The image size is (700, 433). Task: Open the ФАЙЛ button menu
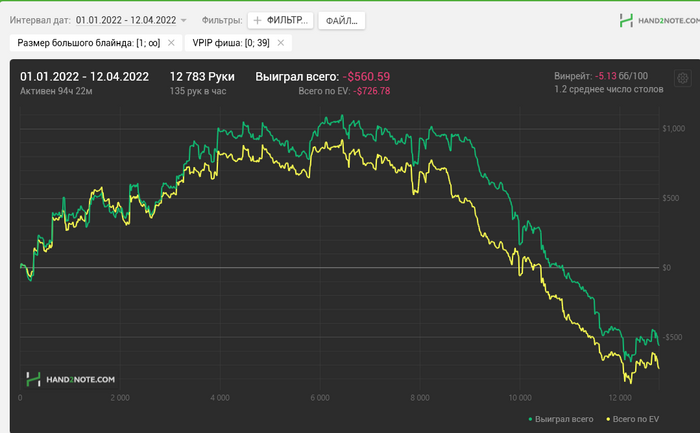[x=342, y=21]
